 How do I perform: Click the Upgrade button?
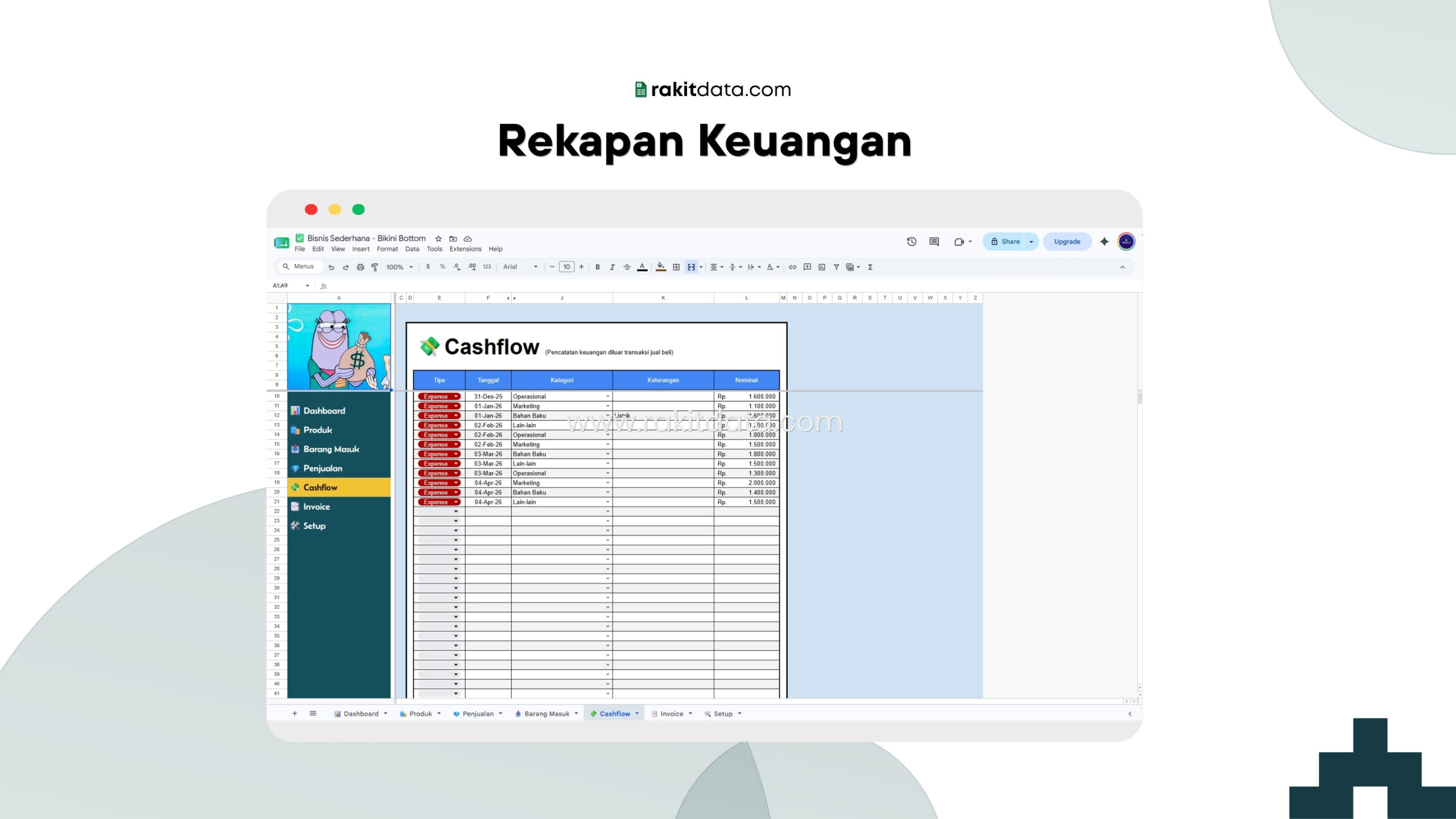click(1067, 242)
